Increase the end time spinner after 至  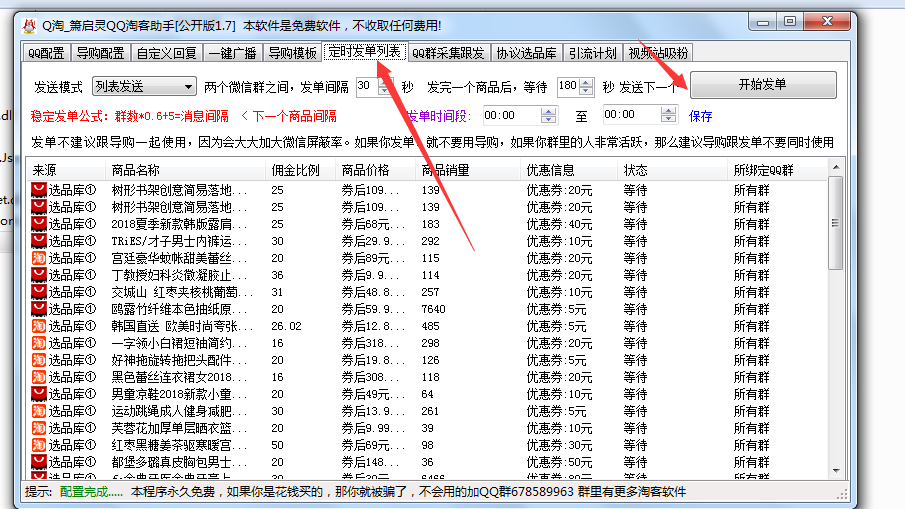point(668,111)
